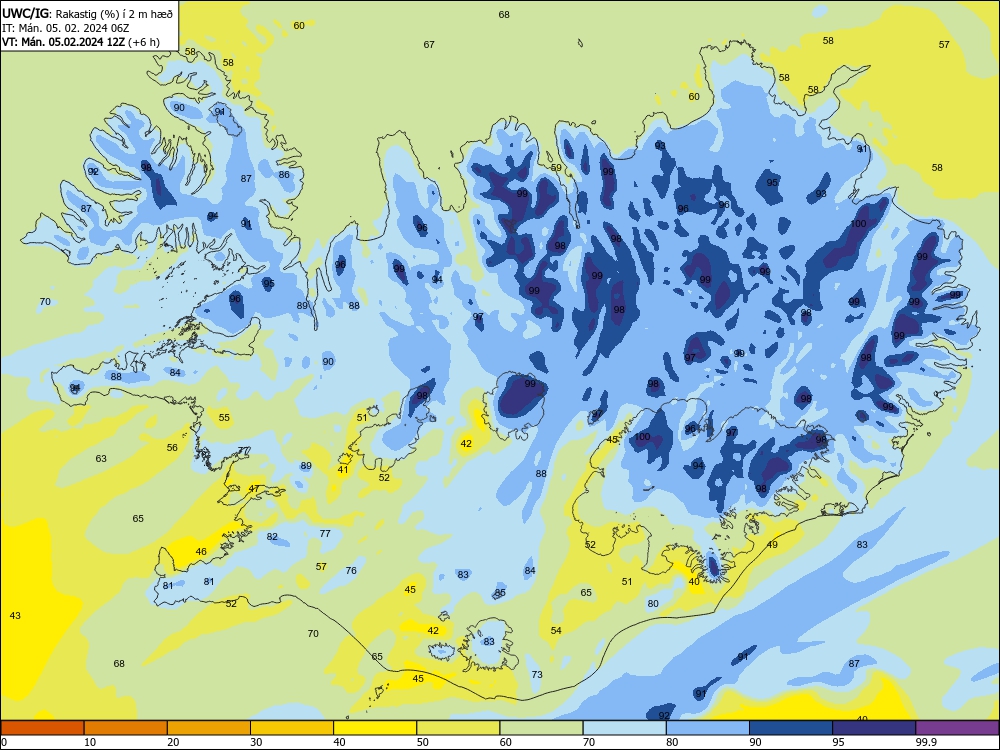Click the map value '82' on the map
This screenshot has width=1000, height=750.
[x=272, y=537]
